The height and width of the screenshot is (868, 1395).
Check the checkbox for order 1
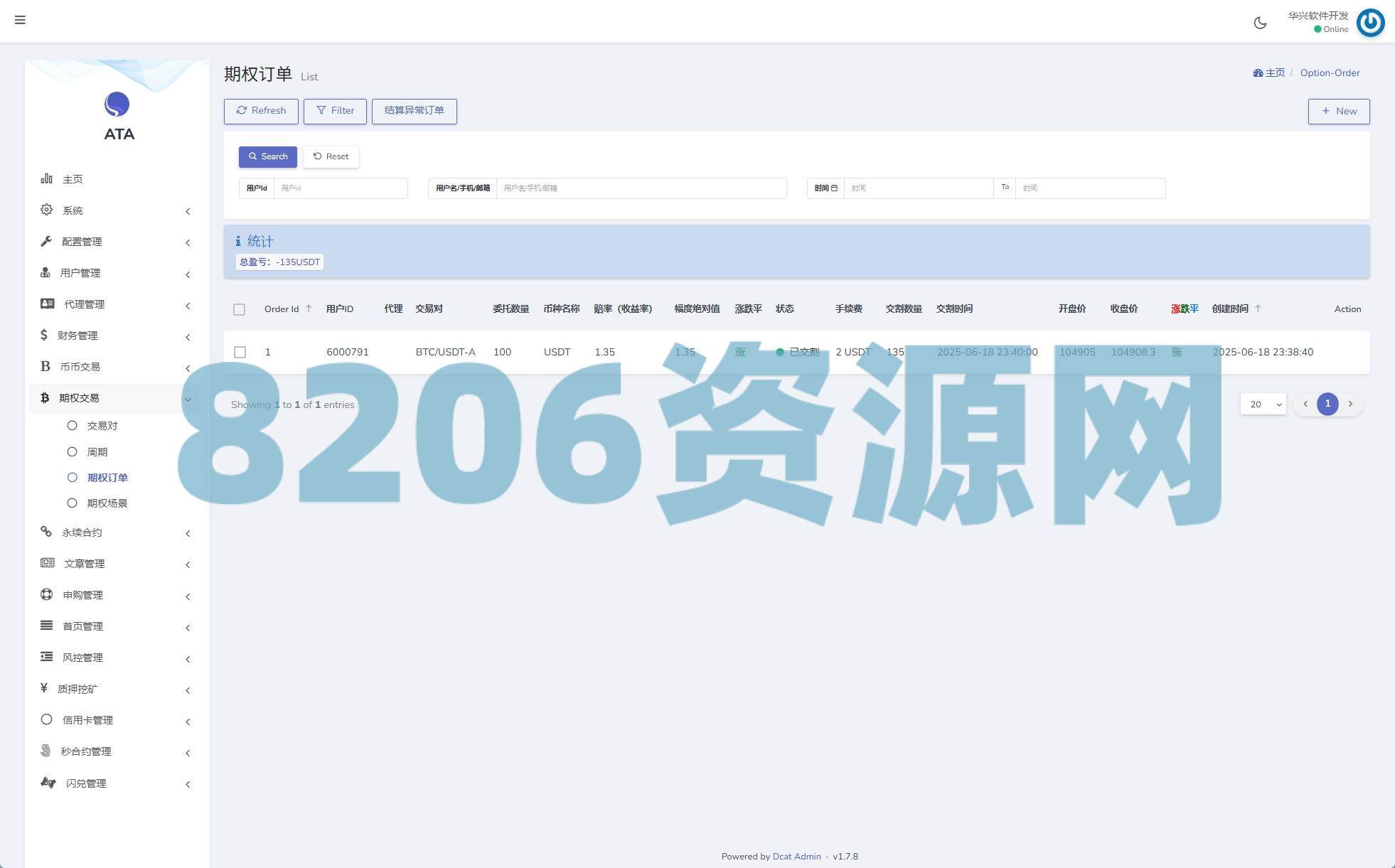tap(240, 352)
